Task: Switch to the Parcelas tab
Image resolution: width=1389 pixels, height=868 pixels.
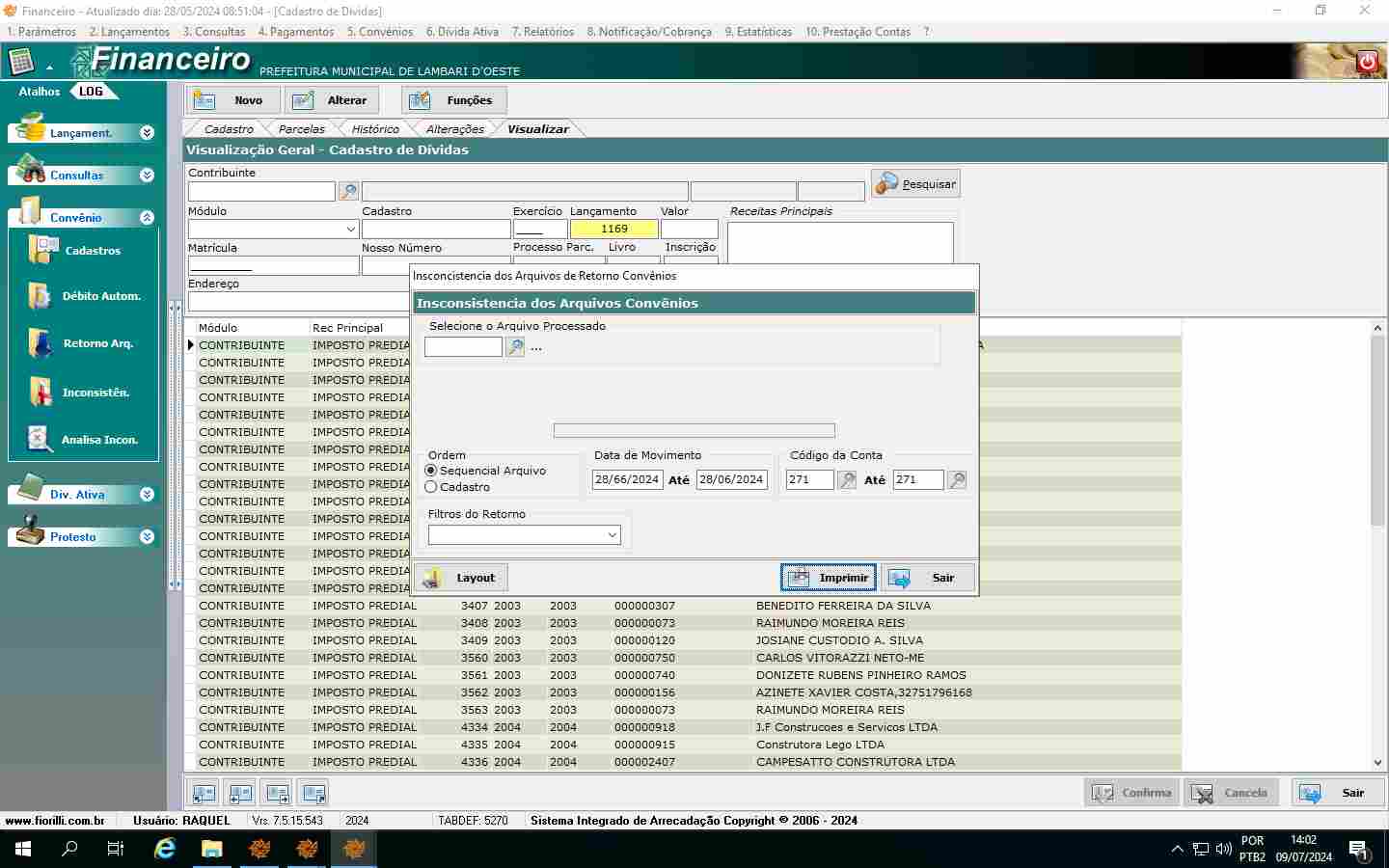Action: click(x=301, y=129)
